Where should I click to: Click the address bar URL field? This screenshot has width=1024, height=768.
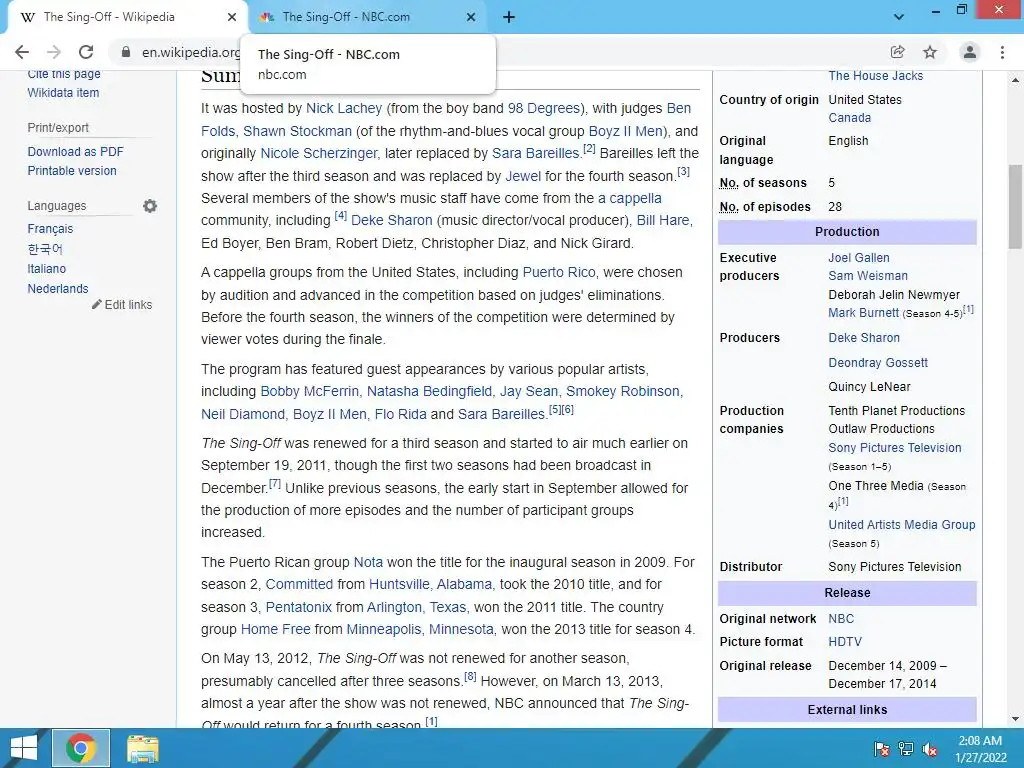191,52
